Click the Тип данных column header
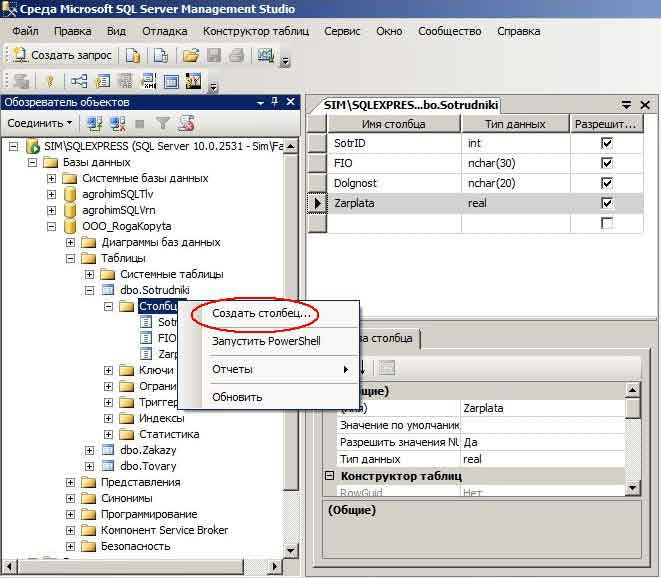The image size is (661, 578). coord(515,124)
